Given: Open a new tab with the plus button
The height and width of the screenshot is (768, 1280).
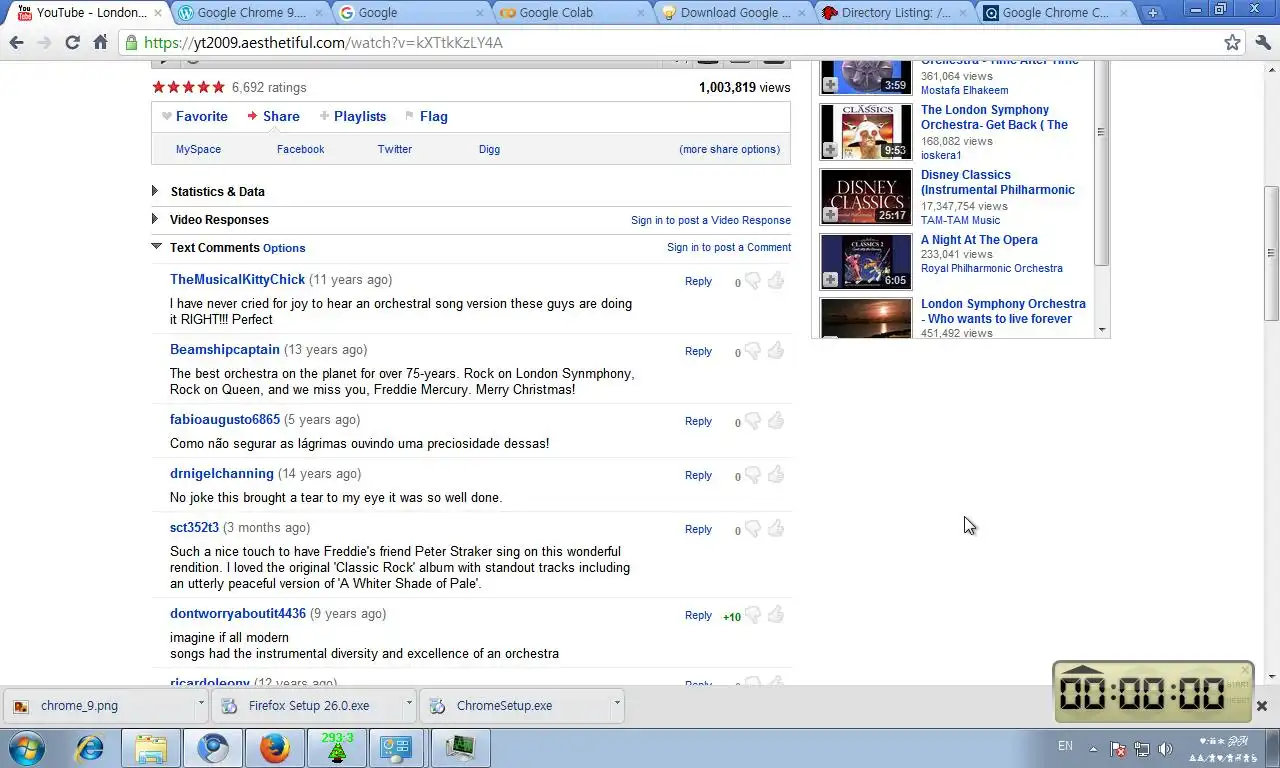Looking at the screenshot, I should pos(1152,13).
